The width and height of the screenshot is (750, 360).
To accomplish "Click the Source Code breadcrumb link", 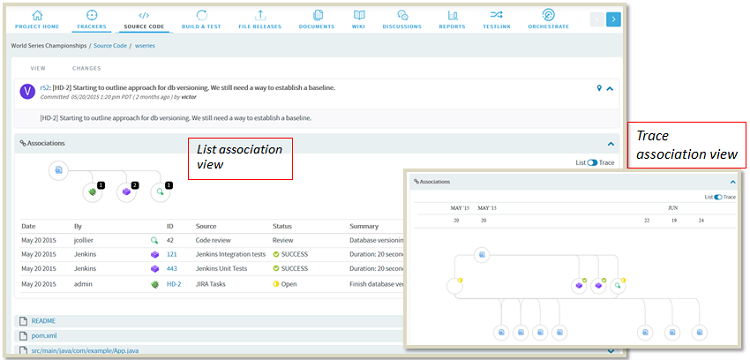I will pyautogui.click(x=110, y=46).
